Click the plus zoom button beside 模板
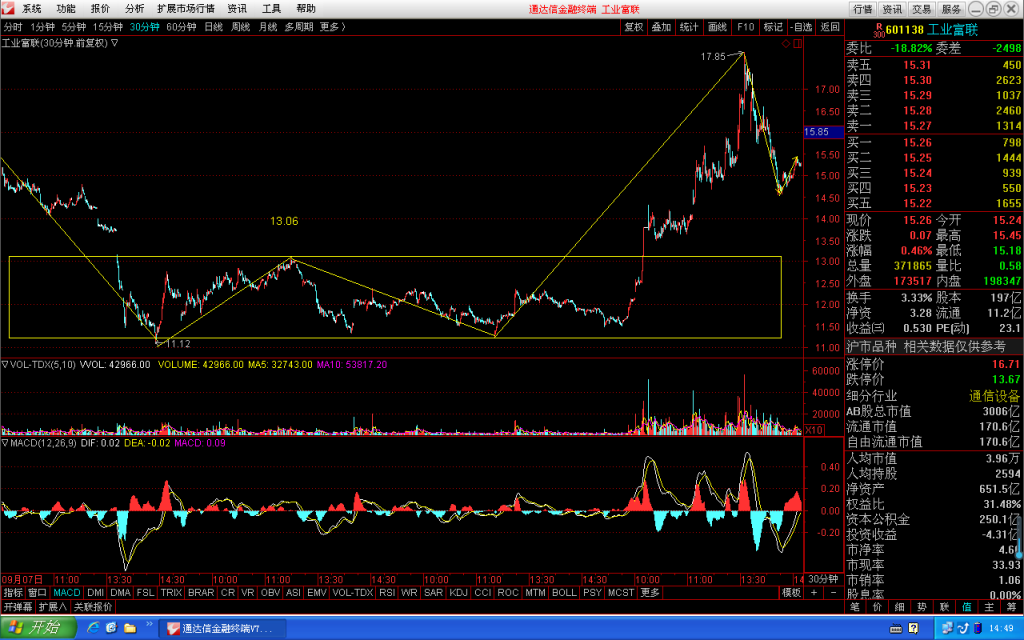Viewport: 1024px width, 640px height. pyautogui.click(x=814, y=592)
